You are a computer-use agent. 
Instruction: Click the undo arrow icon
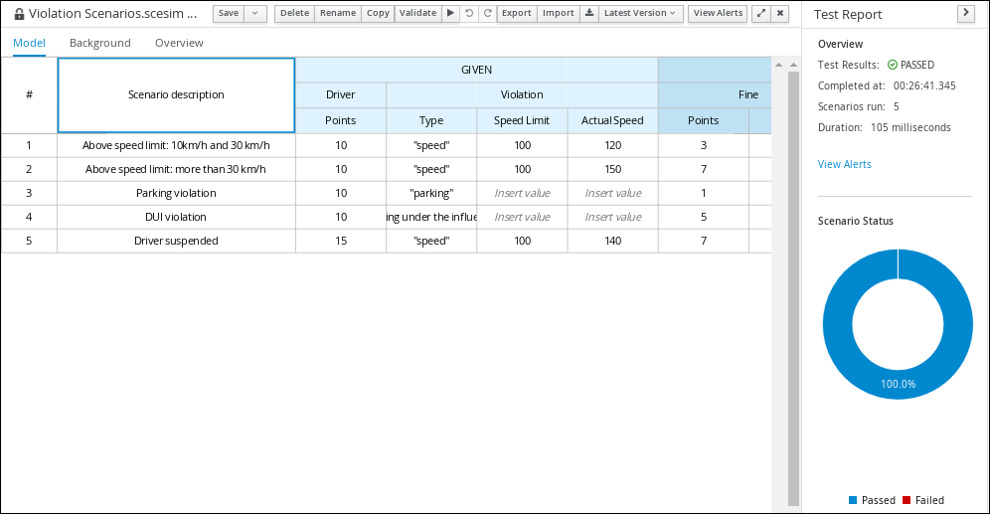click(469, 14)
